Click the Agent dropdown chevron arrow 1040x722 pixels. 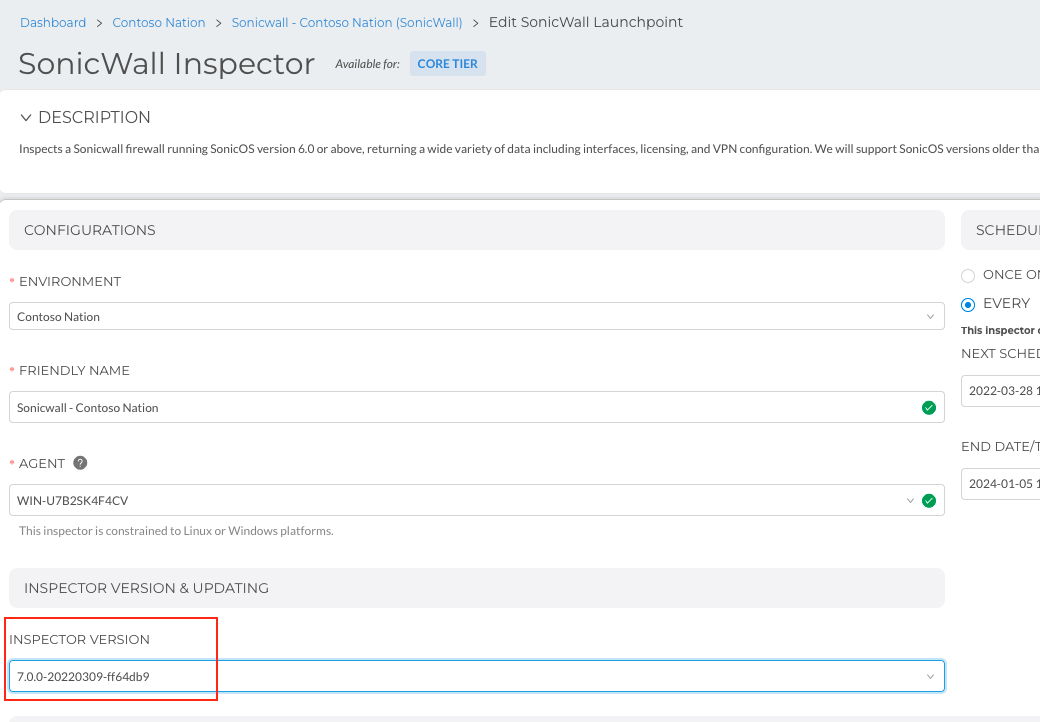(x=910, y=501)
